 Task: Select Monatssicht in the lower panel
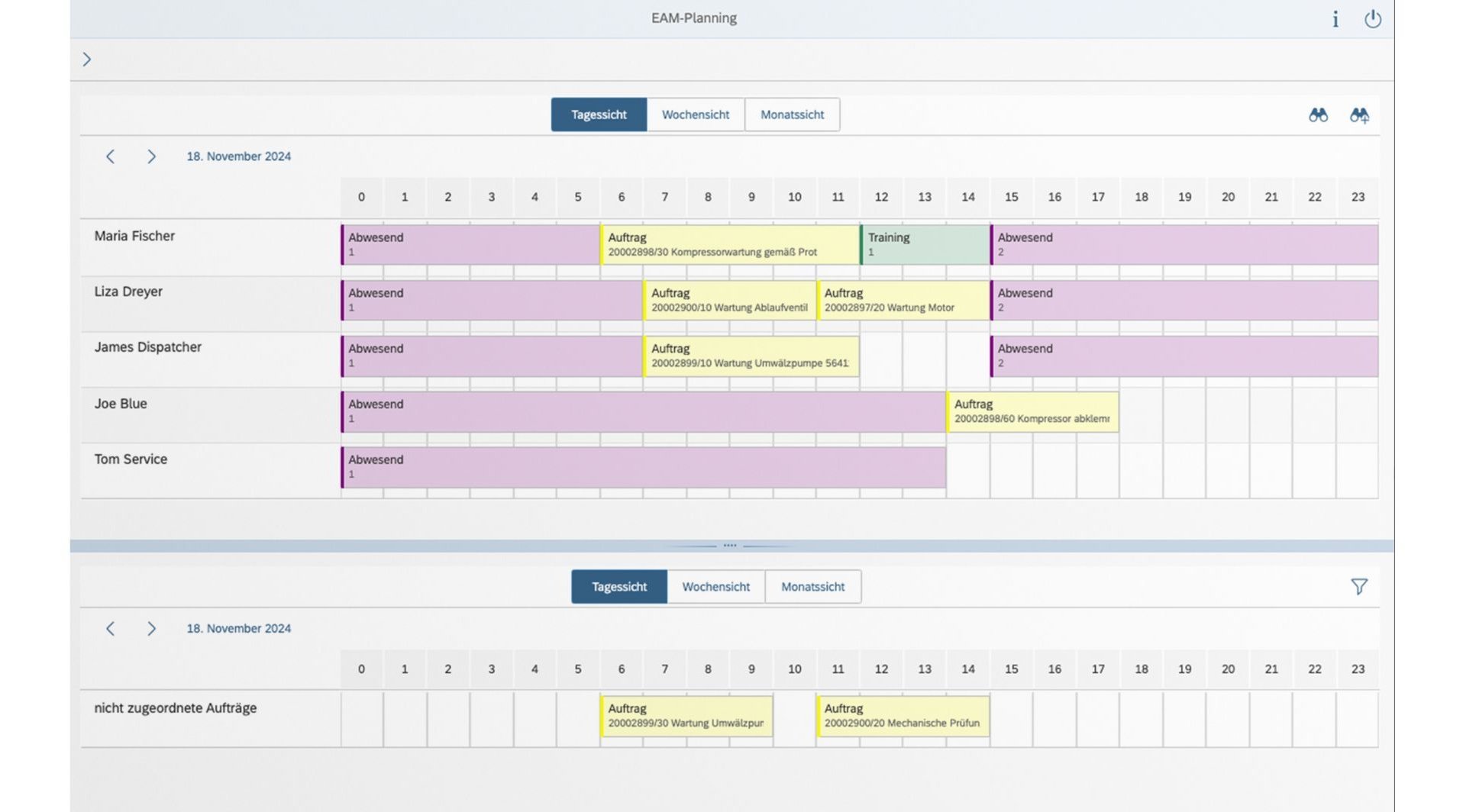(x=812, y=587)
